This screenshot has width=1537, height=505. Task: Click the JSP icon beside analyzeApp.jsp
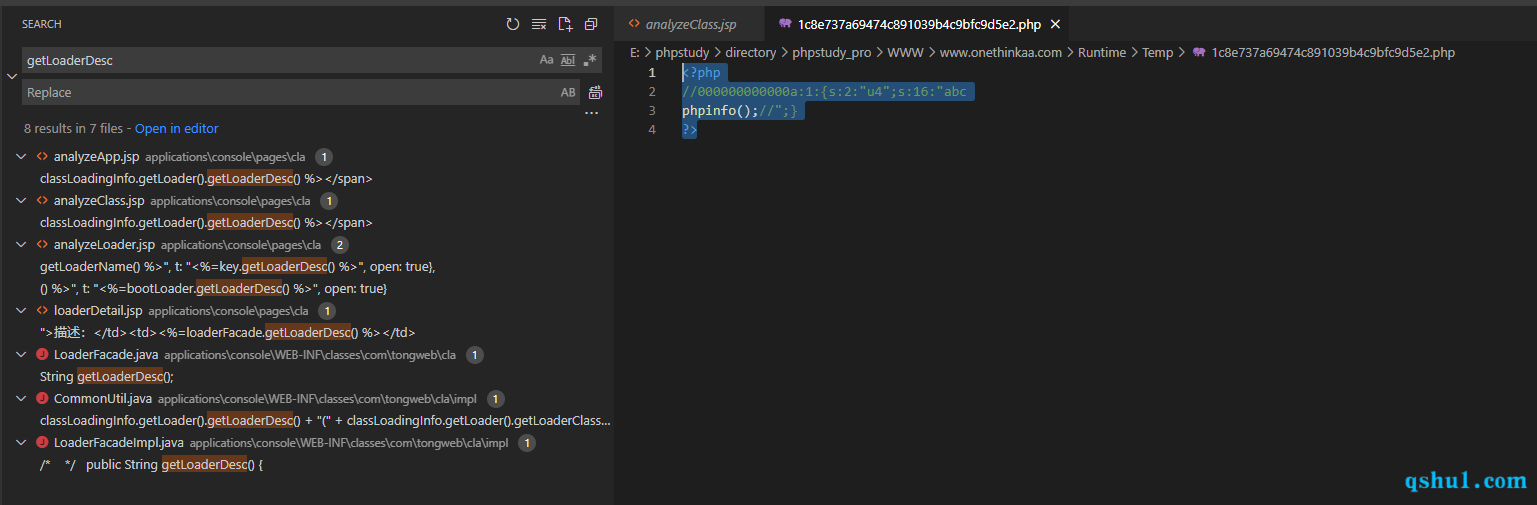42,157
